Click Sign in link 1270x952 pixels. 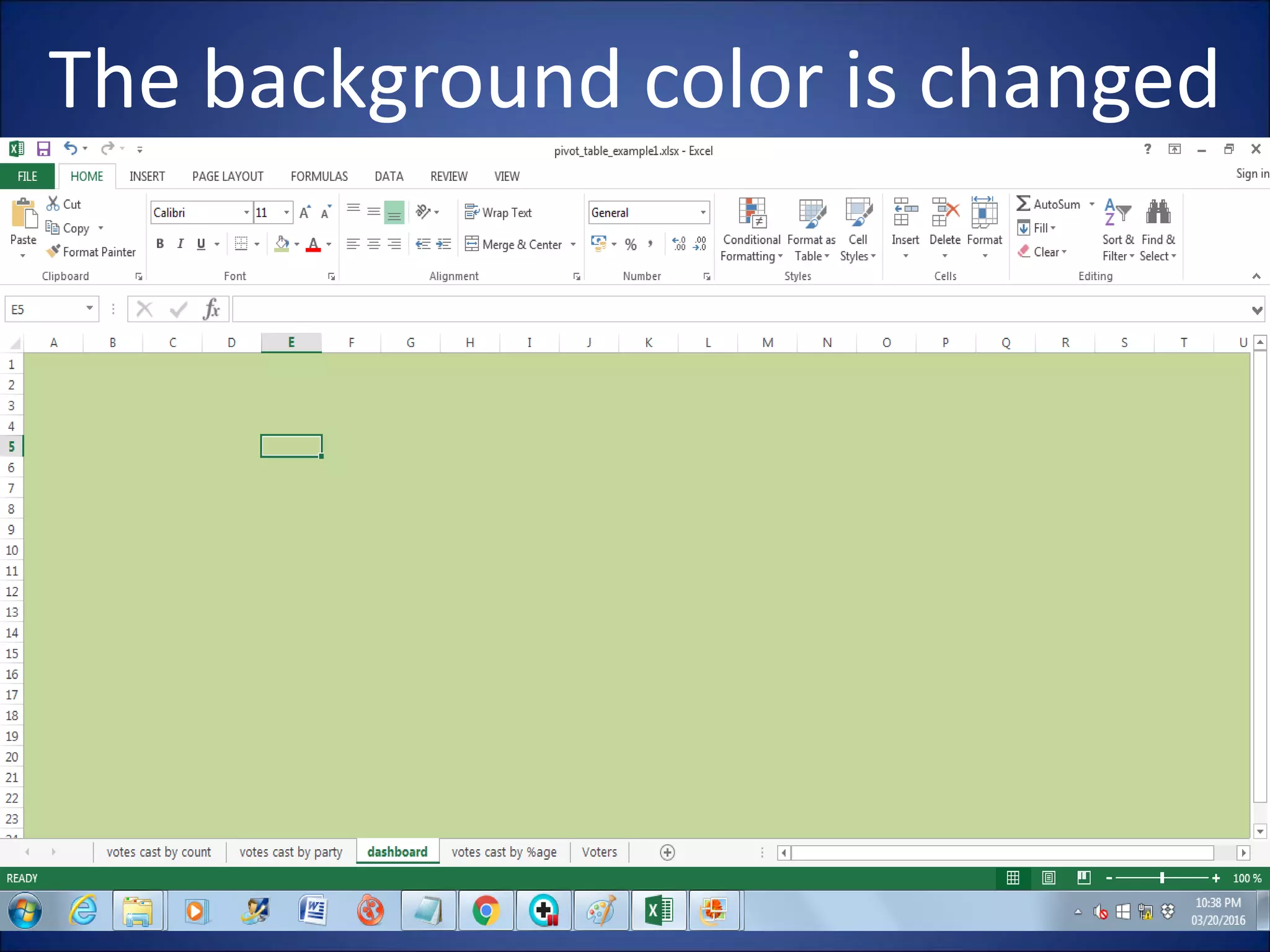(x=1252, y=174)
